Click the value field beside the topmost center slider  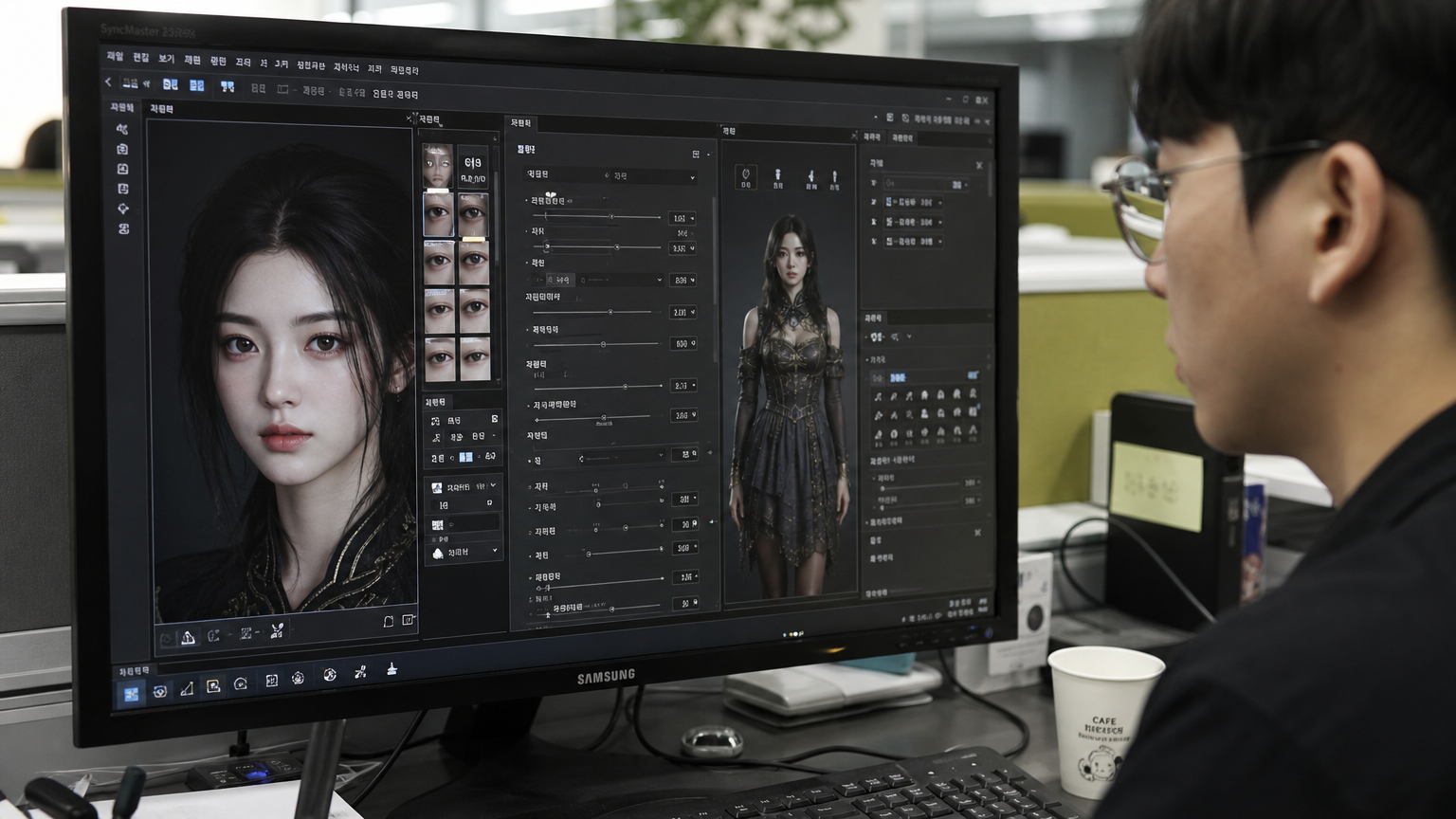pos(682,218)
